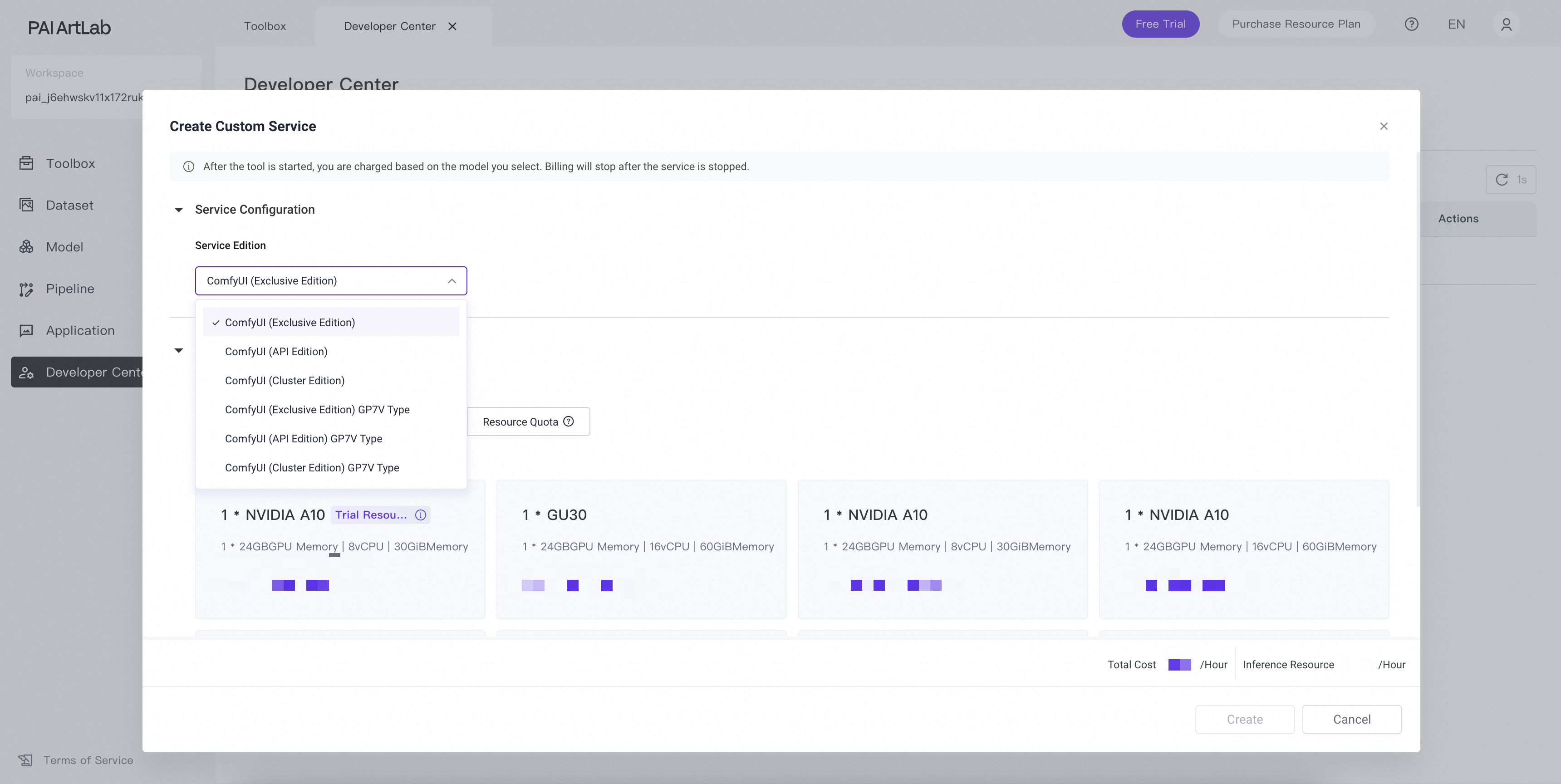
Task: Open help via question mark icon
Action: click(x=1411, y=24)
